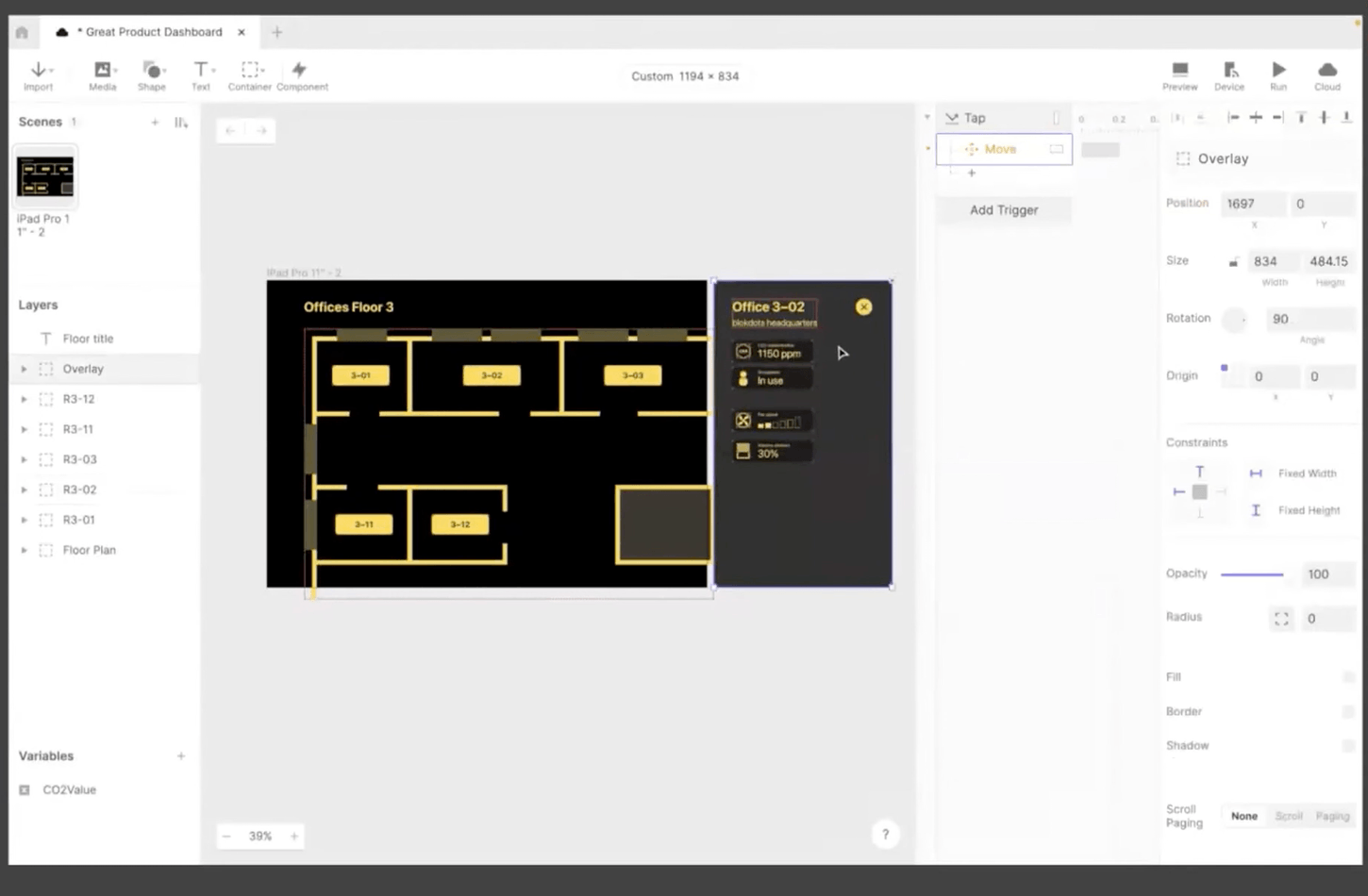1368x896 pixels.
Task: Open the Cloud upload option
Action: (1327, 71)
